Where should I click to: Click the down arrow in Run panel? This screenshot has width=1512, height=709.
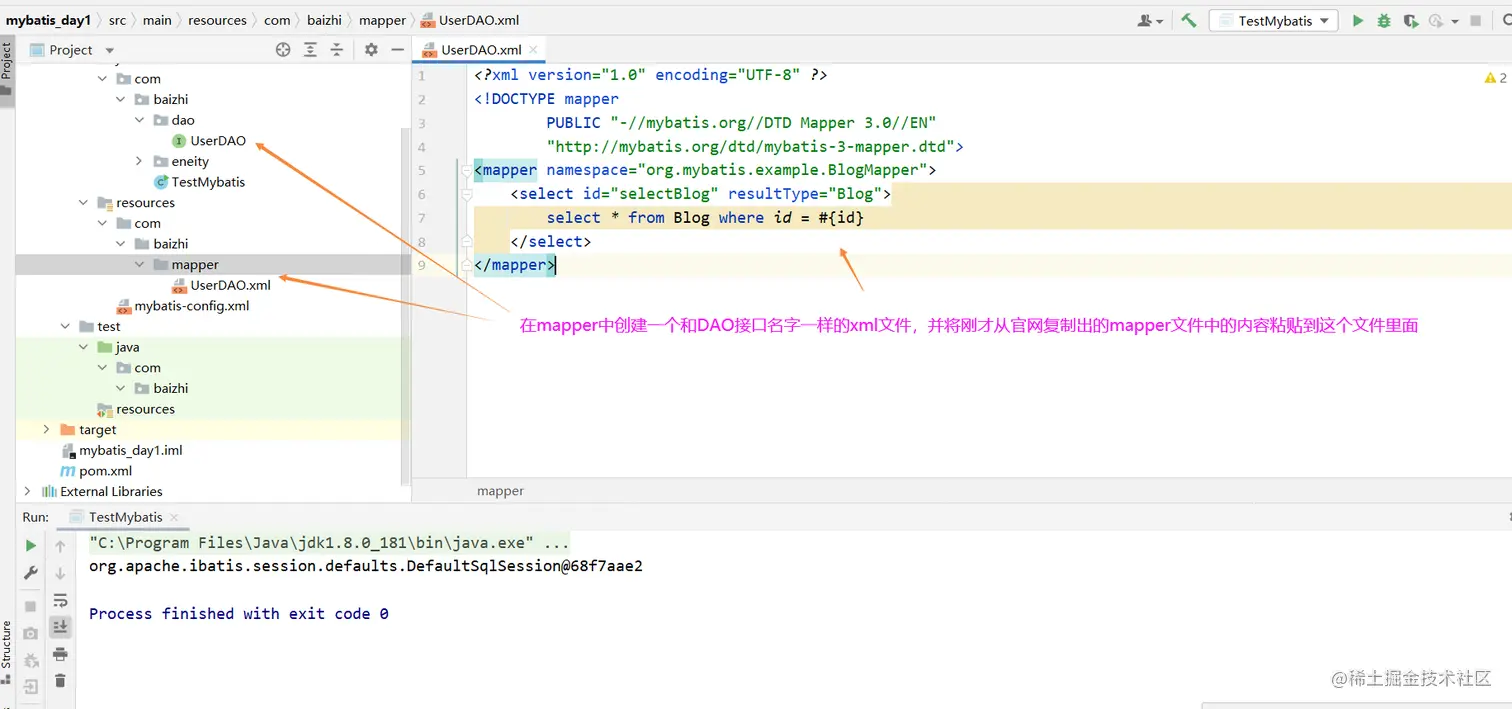(60, 573)
